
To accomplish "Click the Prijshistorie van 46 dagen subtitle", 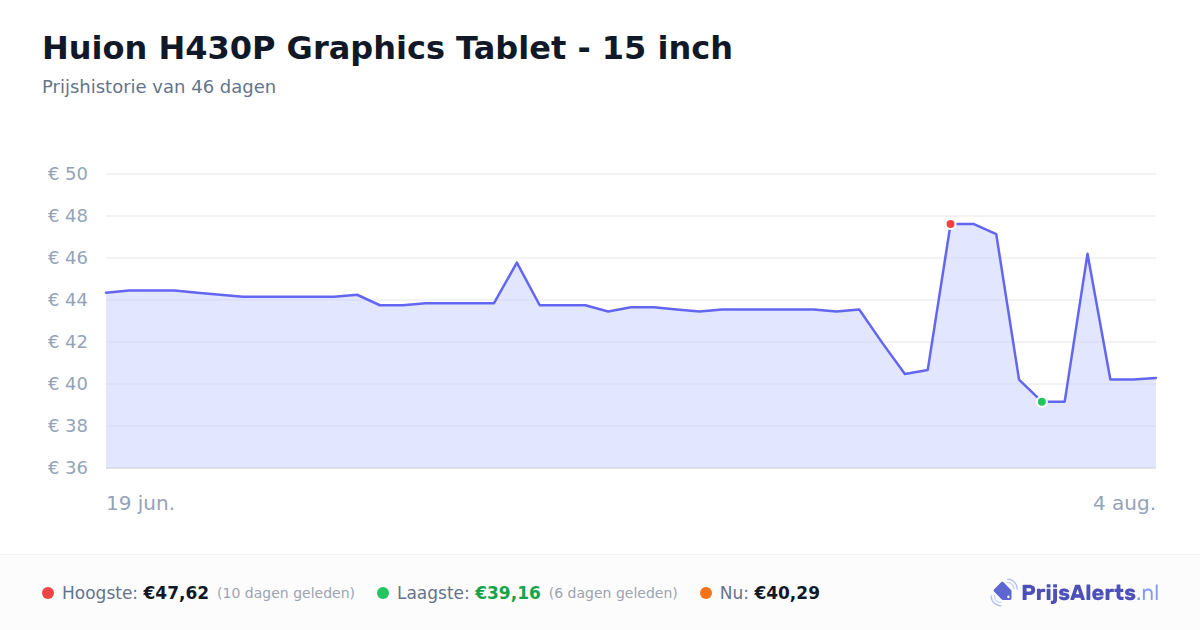I will point(159,87).
